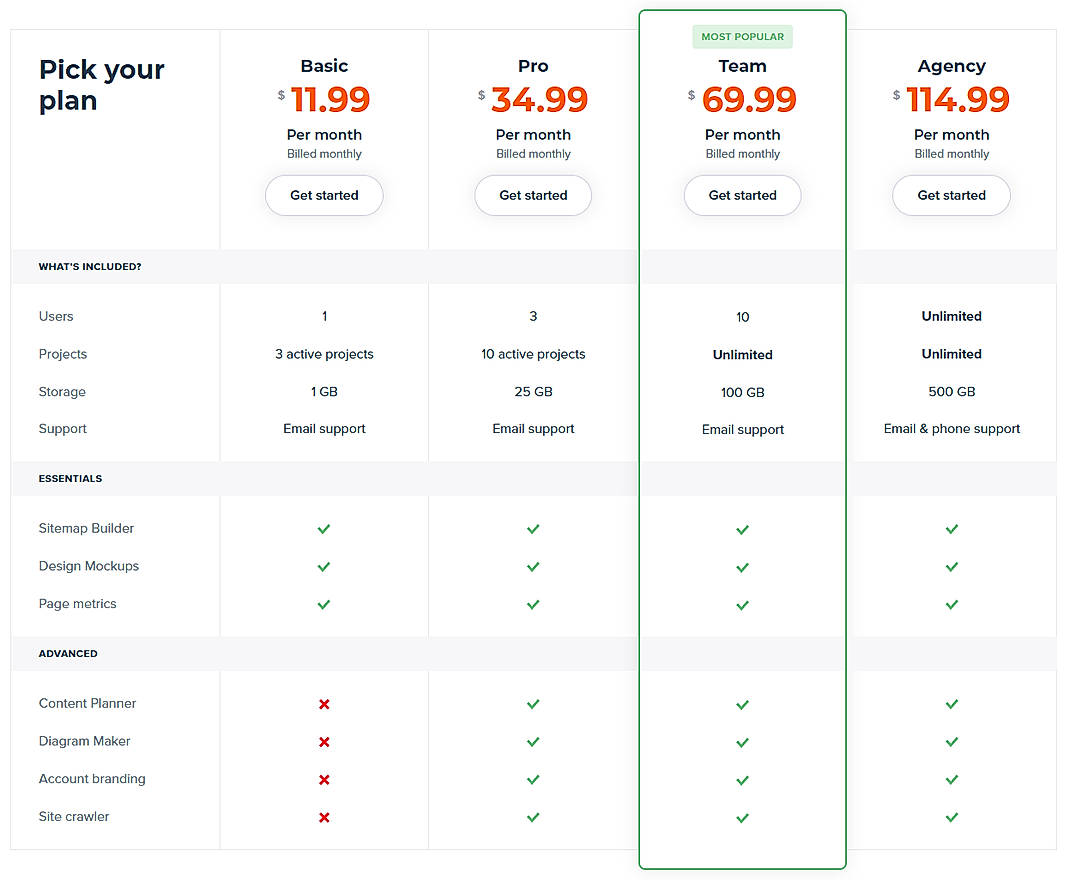Image resolution: width=1070 pixels, height=880 pixels.
Task: Click '10 active projects' in Pro column
Action: pyautogui.click(x=533, y=354)
